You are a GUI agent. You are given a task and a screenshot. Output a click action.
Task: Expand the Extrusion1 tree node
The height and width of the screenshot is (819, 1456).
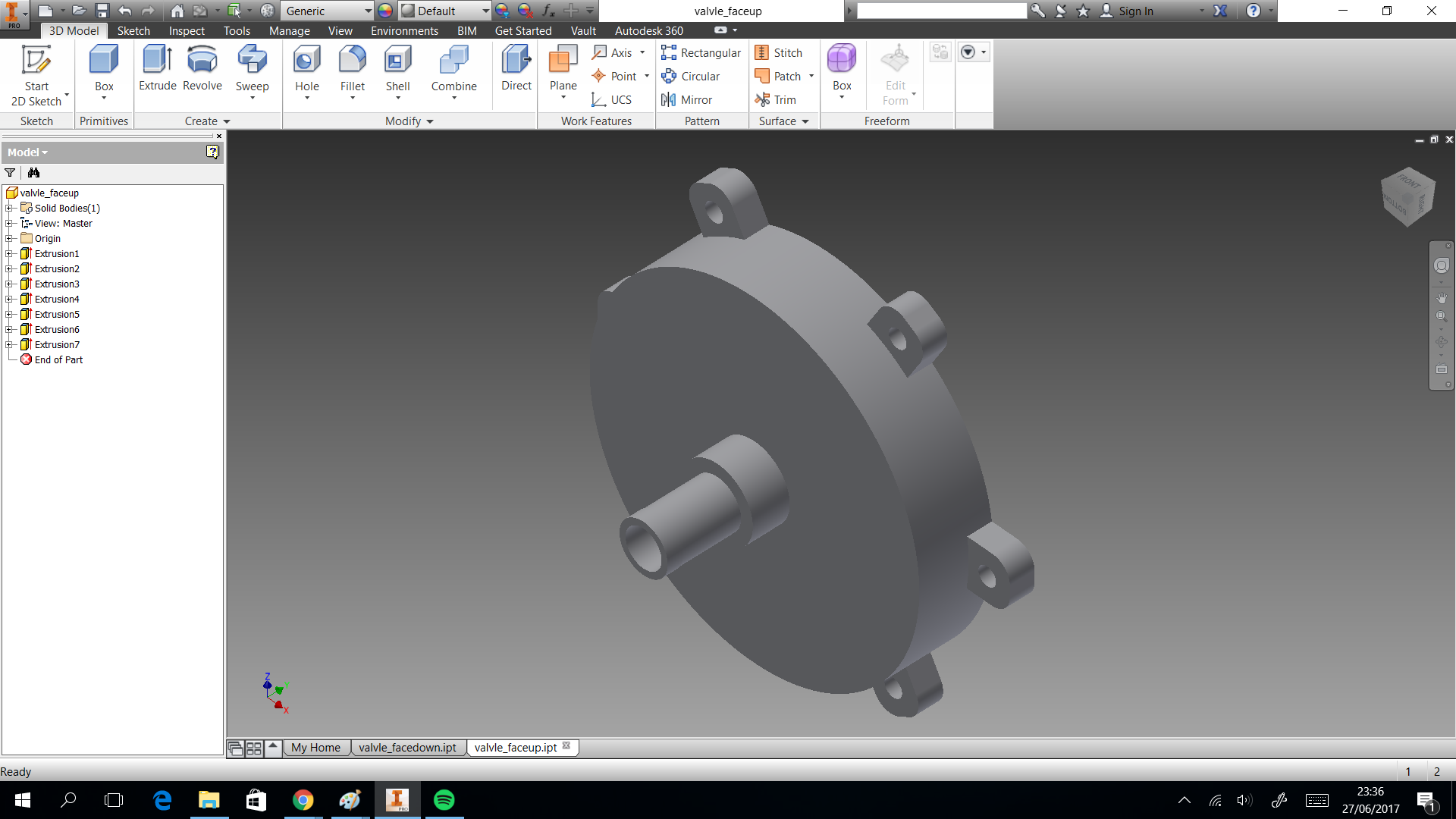[8, 253]
